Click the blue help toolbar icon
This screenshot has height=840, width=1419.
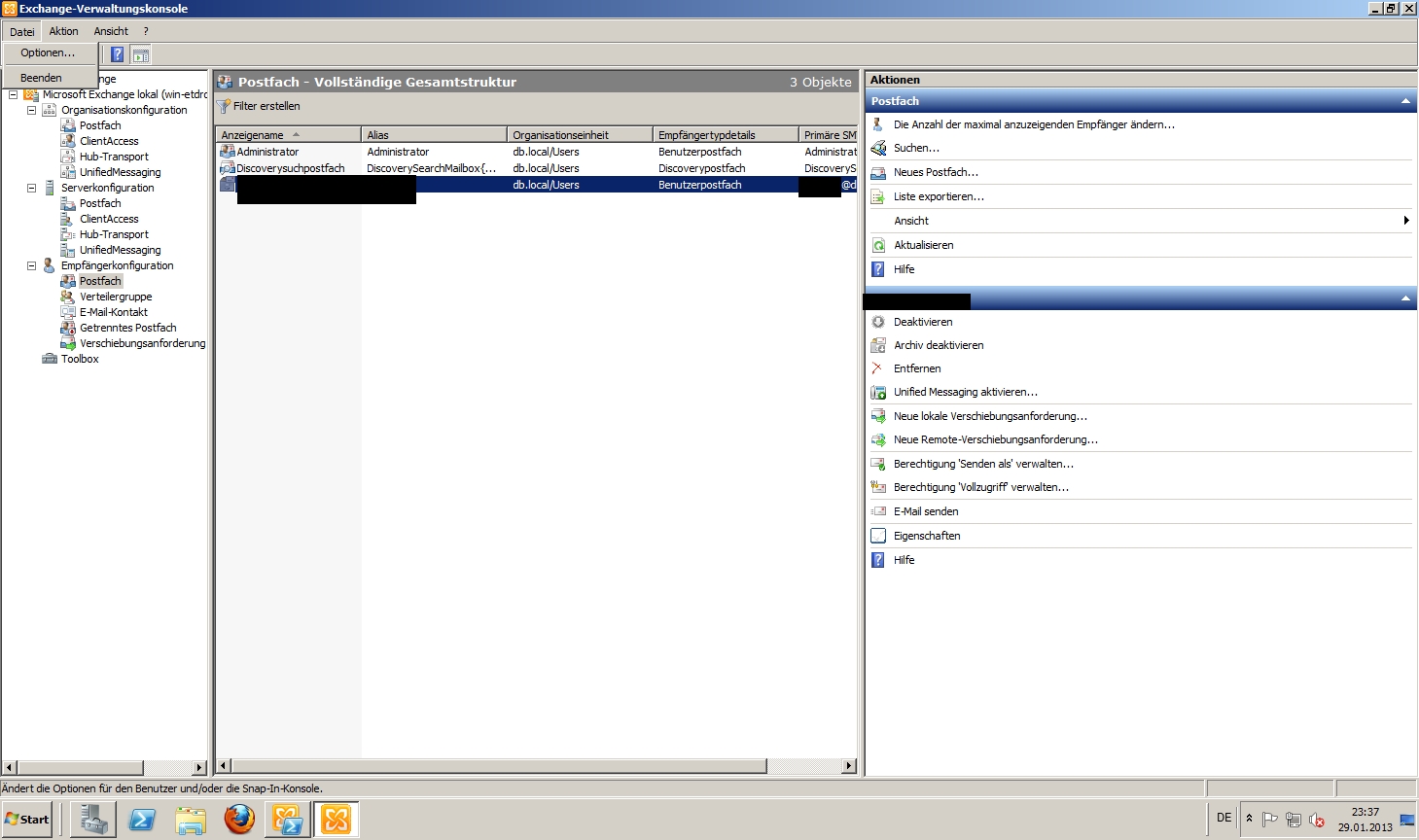117,54
